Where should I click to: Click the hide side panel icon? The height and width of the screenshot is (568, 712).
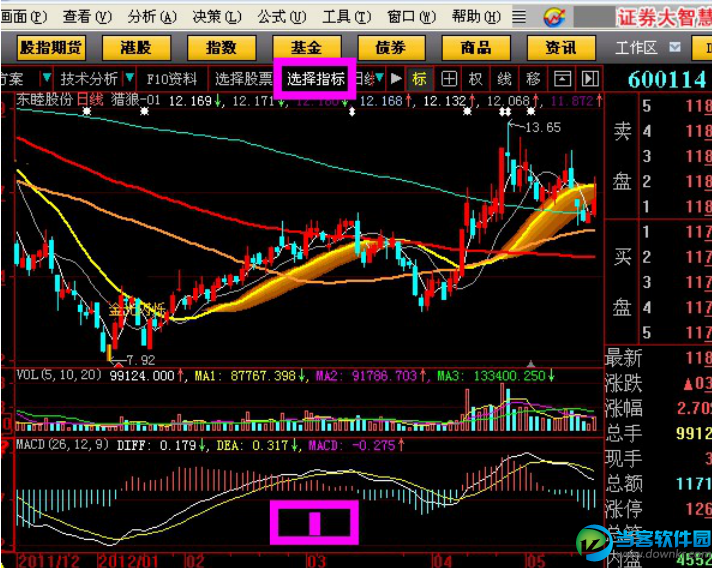590,79
